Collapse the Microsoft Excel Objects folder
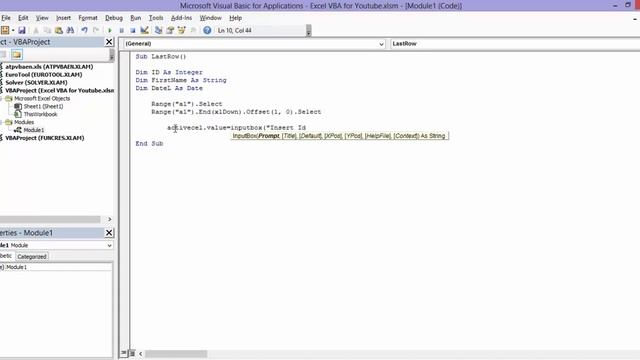640x360 pixels. [2, 98]
